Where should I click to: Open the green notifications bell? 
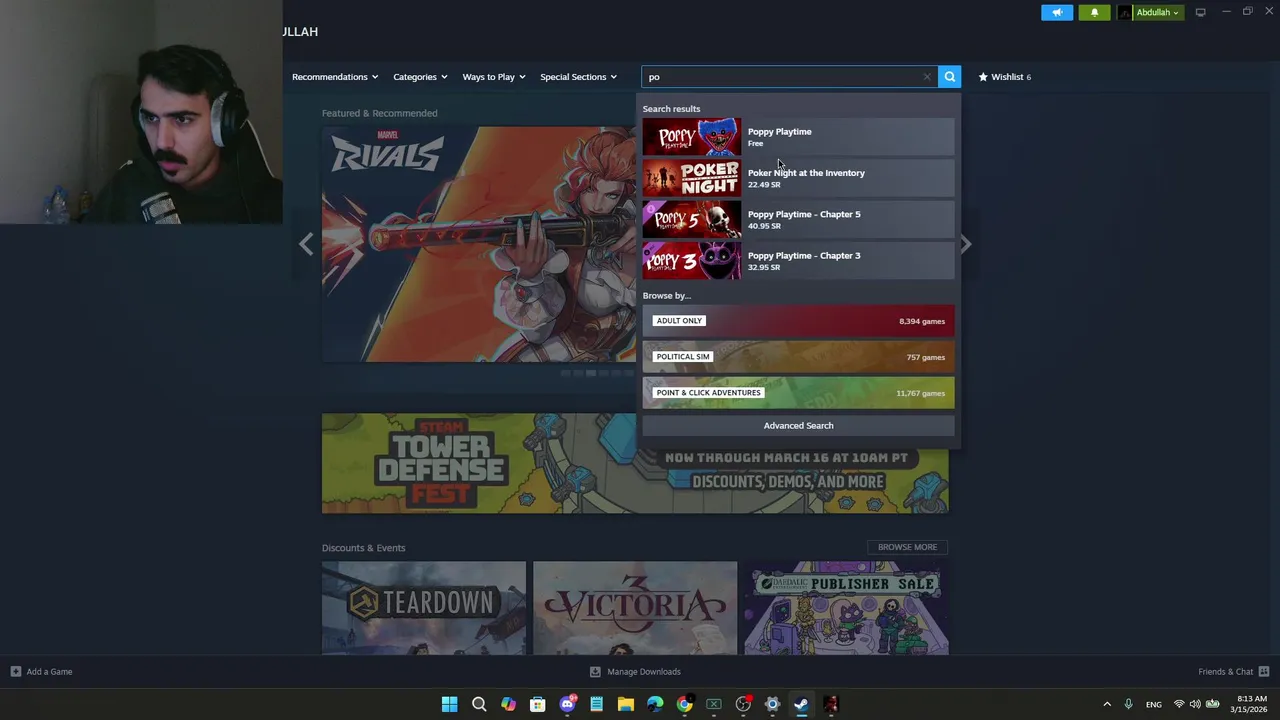(1094, 12)
